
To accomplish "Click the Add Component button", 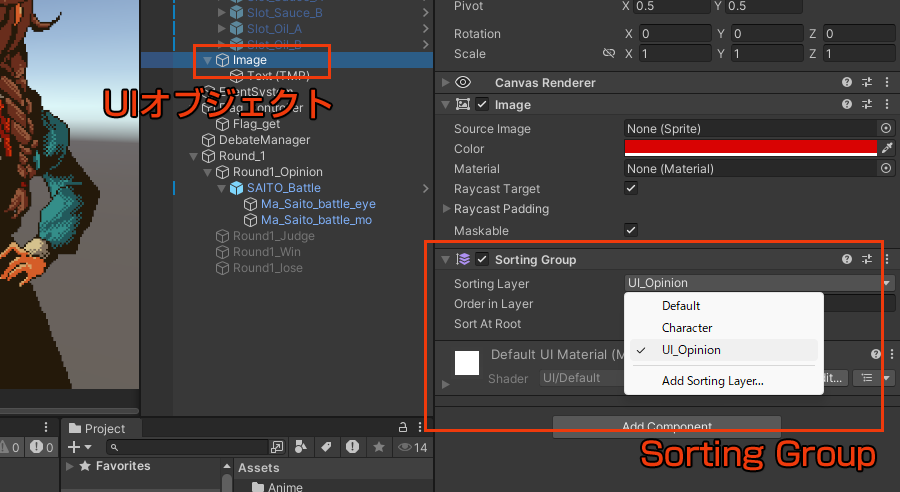I will (x=665, y=427).
